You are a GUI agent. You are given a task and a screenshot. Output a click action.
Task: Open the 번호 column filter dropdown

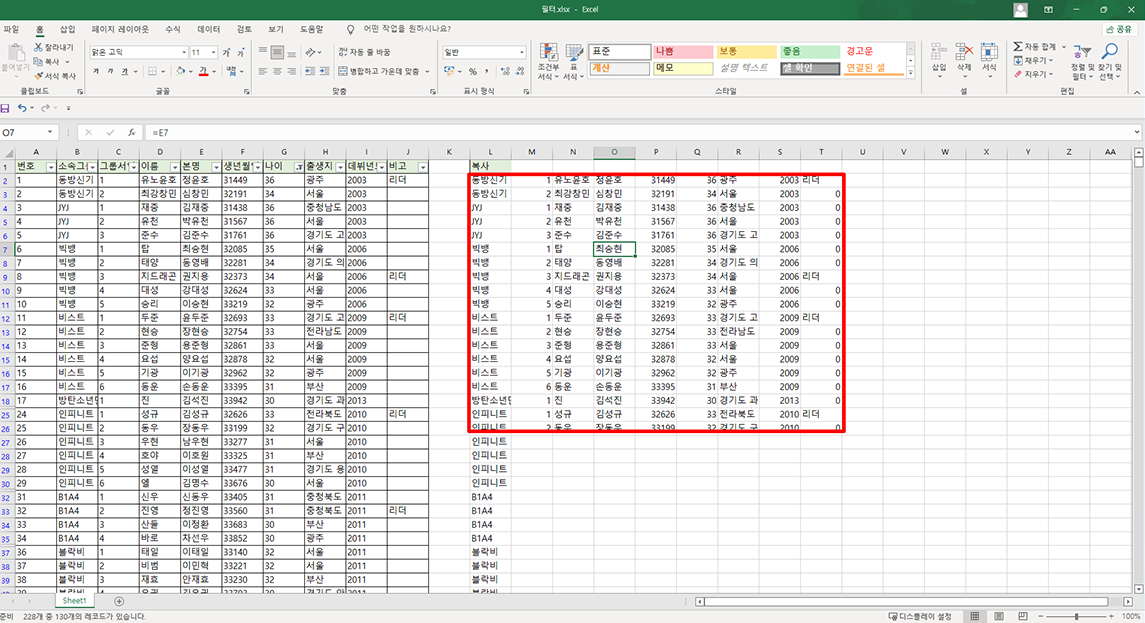[x=50, y=167]
